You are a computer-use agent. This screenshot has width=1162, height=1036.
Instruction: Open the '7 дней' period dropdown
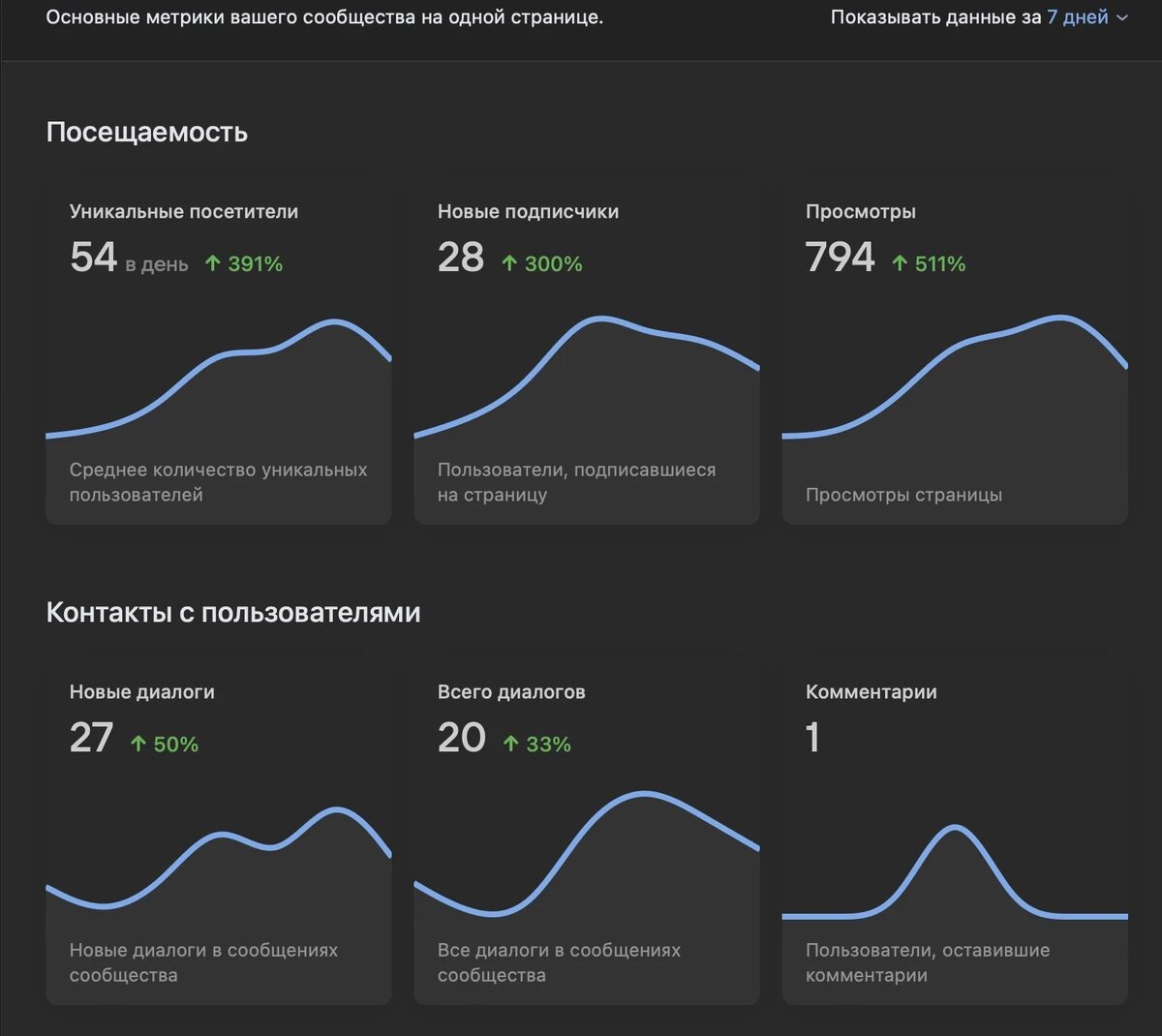[x=1086, y=17]
